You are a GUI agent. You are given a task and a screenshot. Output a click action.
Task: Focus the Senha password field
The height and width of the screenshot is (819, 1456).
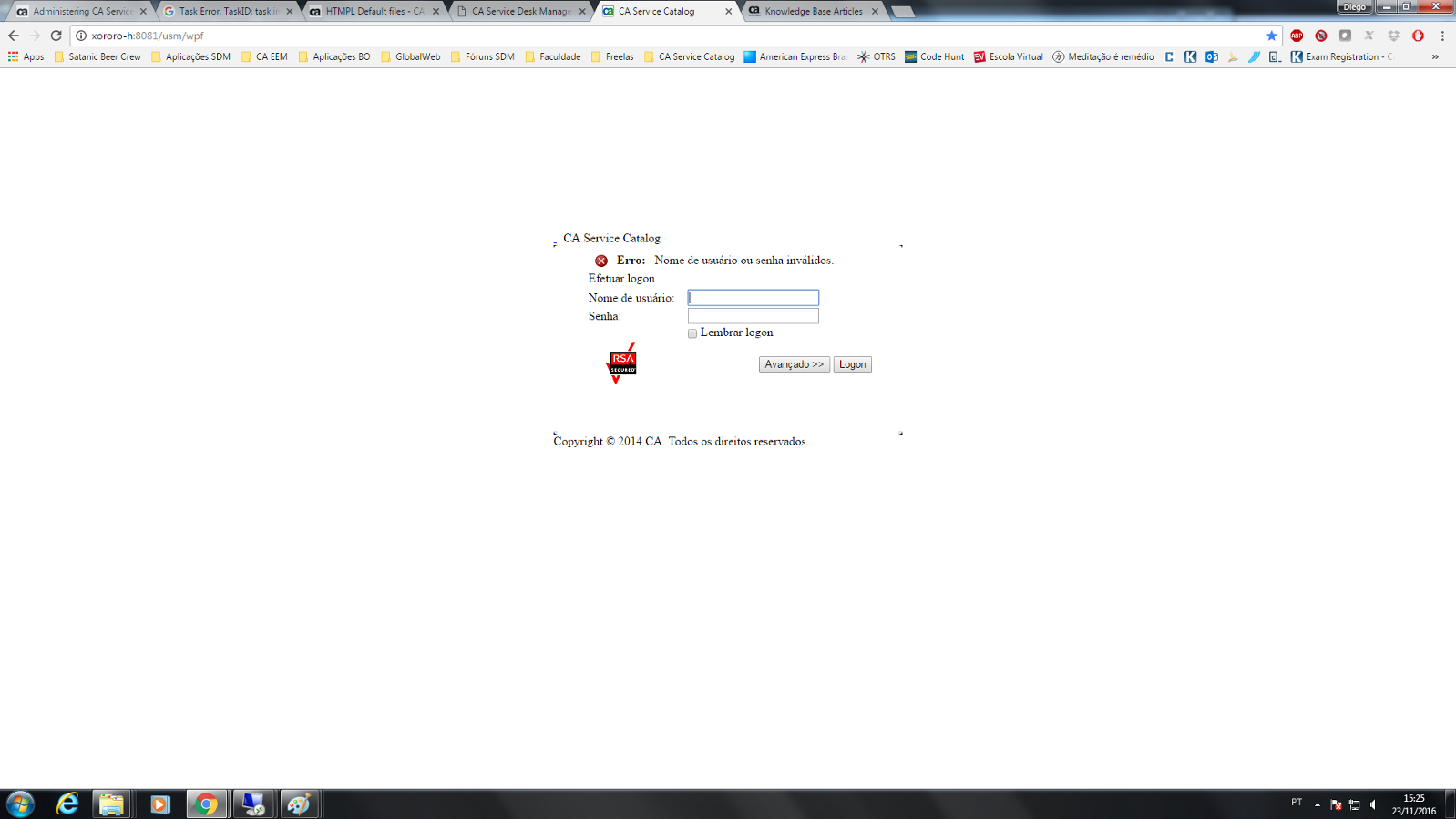click(x=754, y=316)
